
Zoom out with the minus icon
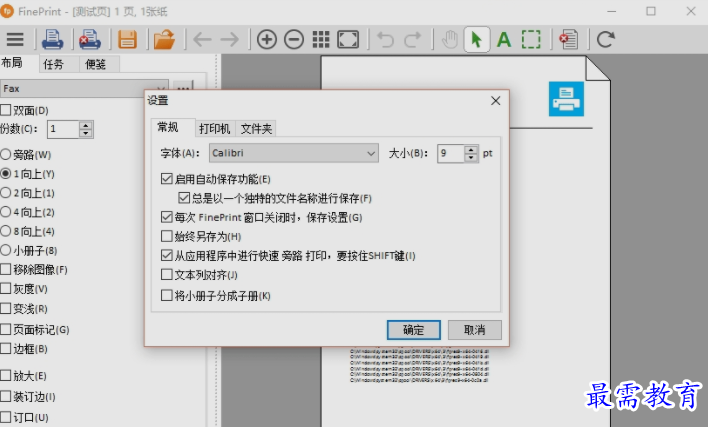pos(294,40)
